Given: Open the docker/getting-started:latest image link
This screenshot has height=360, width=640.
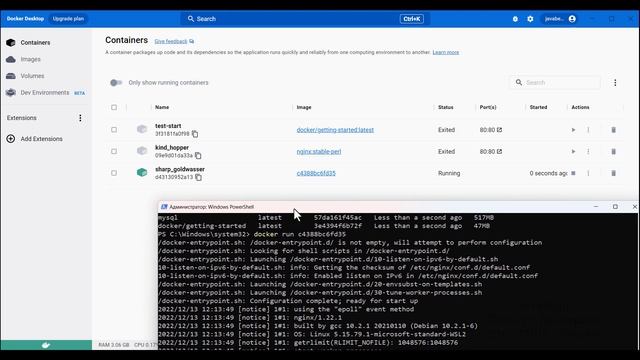Looking at the screenshot, I should (x=335, y=130).
